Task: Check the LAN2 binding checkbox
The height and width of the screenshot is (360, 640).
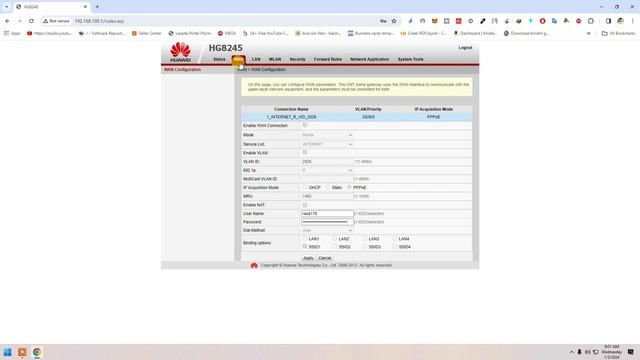Action: 334,238
